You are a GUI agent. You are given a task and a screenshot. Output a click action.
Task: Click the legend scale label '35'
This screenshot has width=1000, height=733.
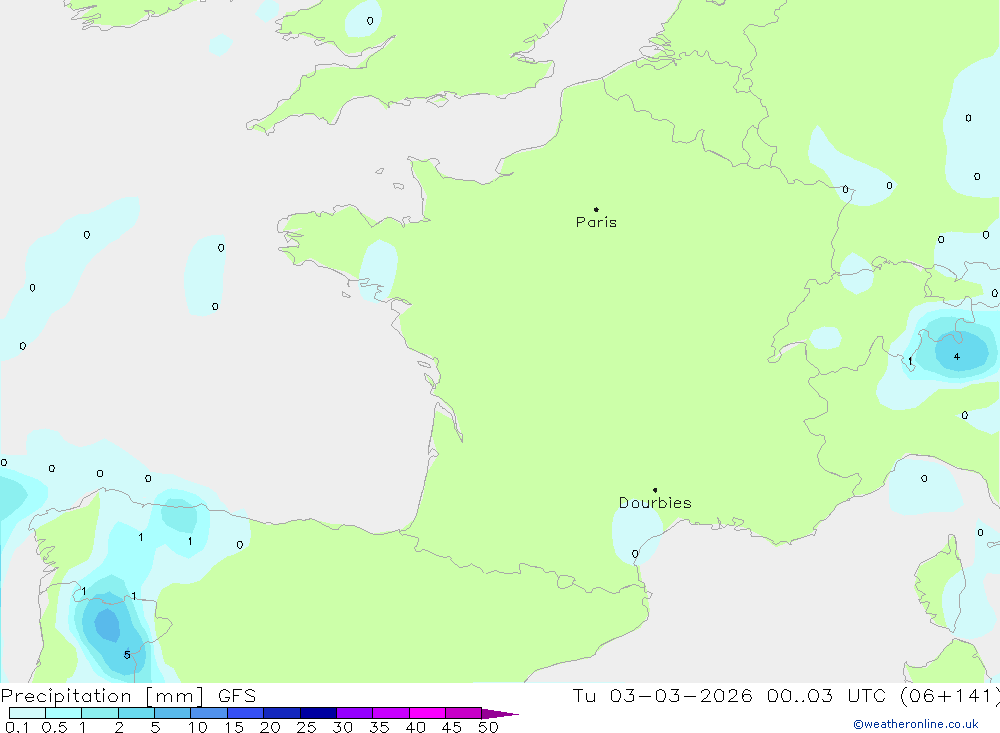[x=379, y=727]
